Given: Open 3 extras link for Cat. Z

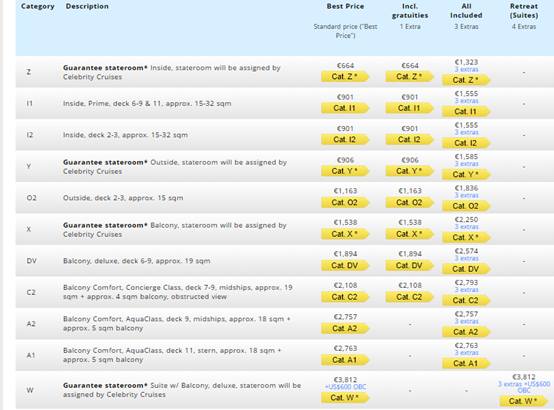Looking at the screenshot, I should coord(466,69).
